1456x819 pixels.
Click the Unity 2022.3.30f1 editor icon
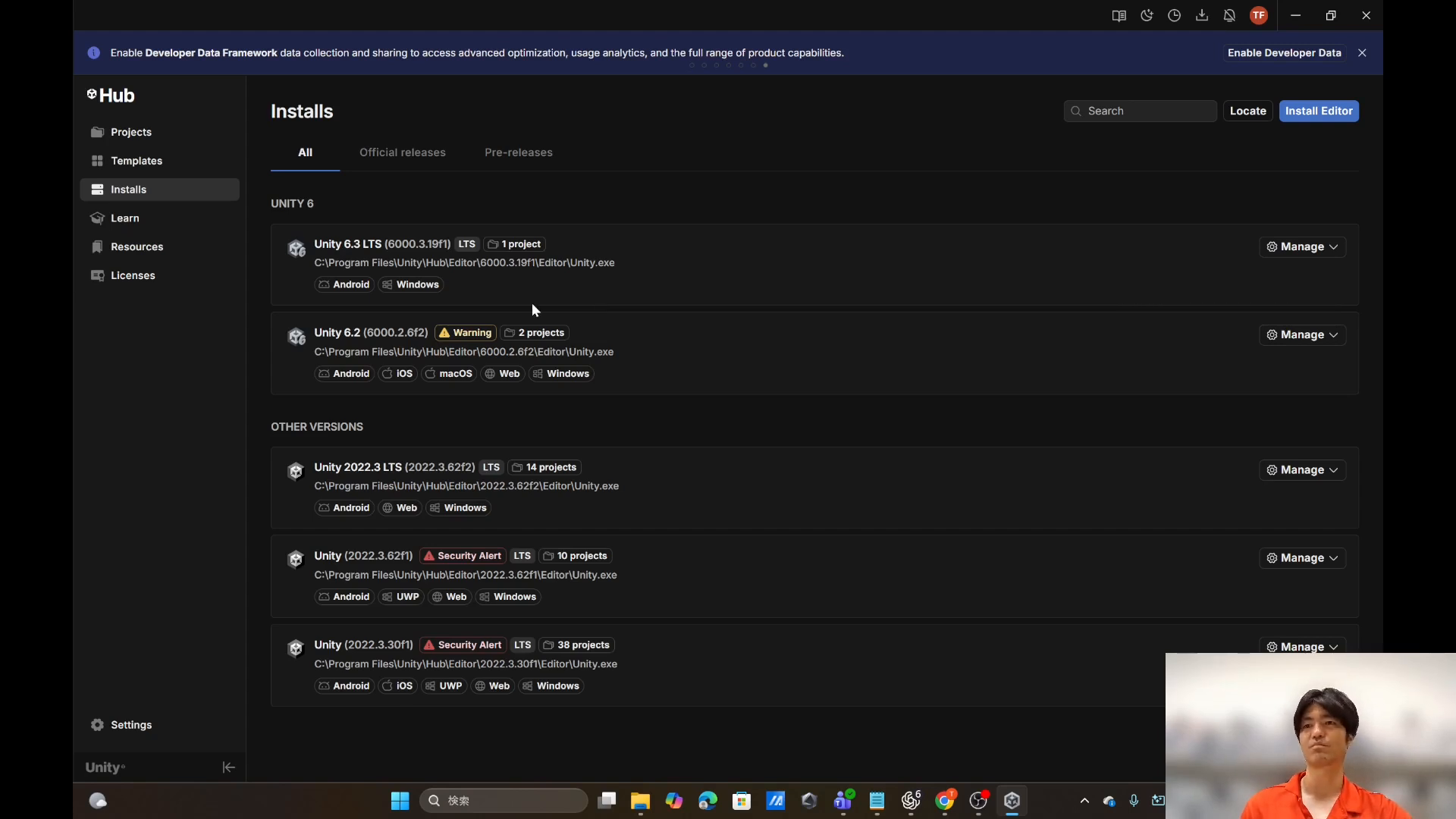[296, 648]
